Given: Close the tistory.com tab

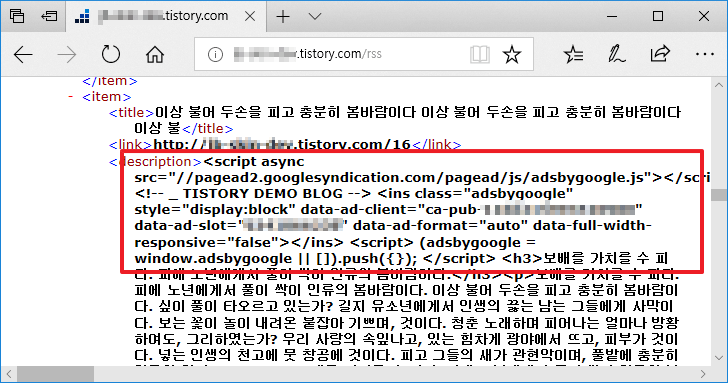Looking at the screenshot, I should 250,17.
